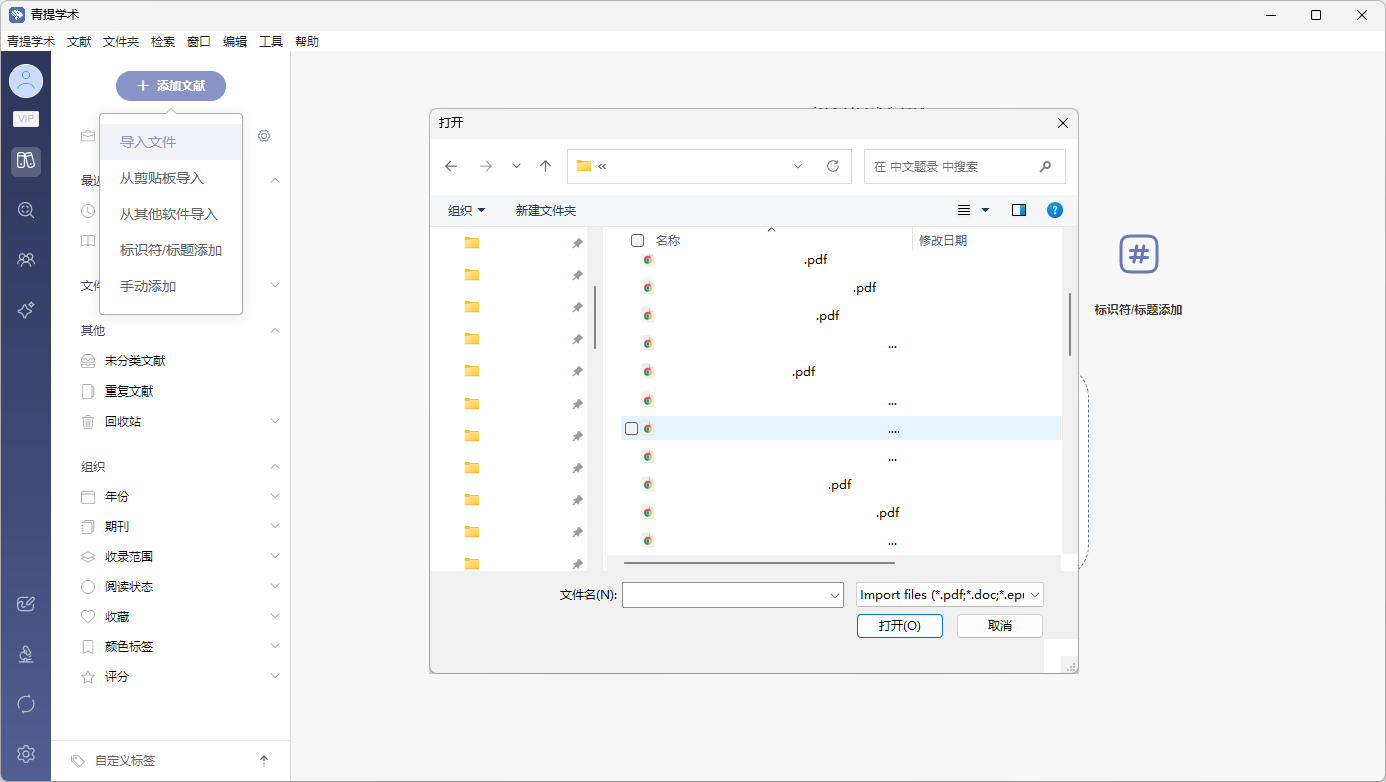Tick the select-all checkbox beside 名称
The width and height of the screenshot is (1386, 782).
tap(637, 241)
